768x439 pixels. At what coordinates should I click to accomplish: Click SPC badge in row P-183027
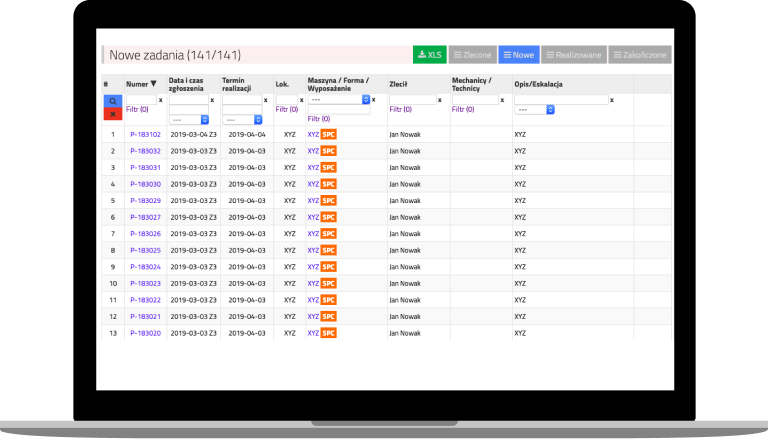[x=329, y=217]
